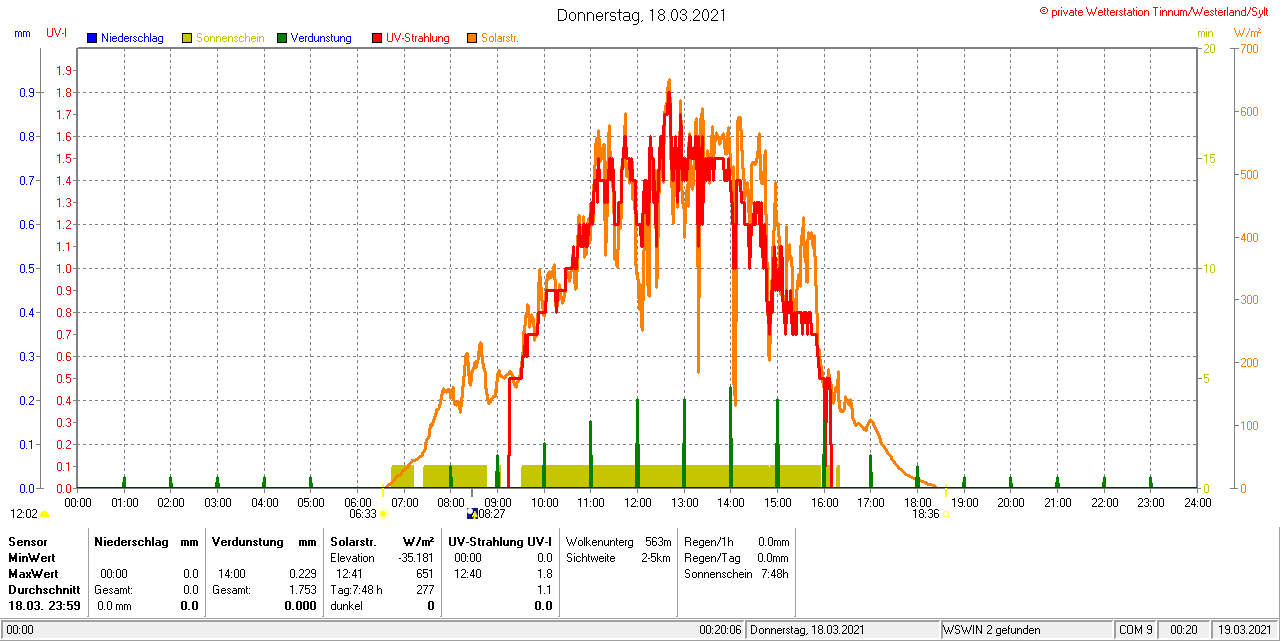This screenshot has height=641, width=1280.
Task: Click the green Verdunstung legend swatch
Action: [282, 38]
